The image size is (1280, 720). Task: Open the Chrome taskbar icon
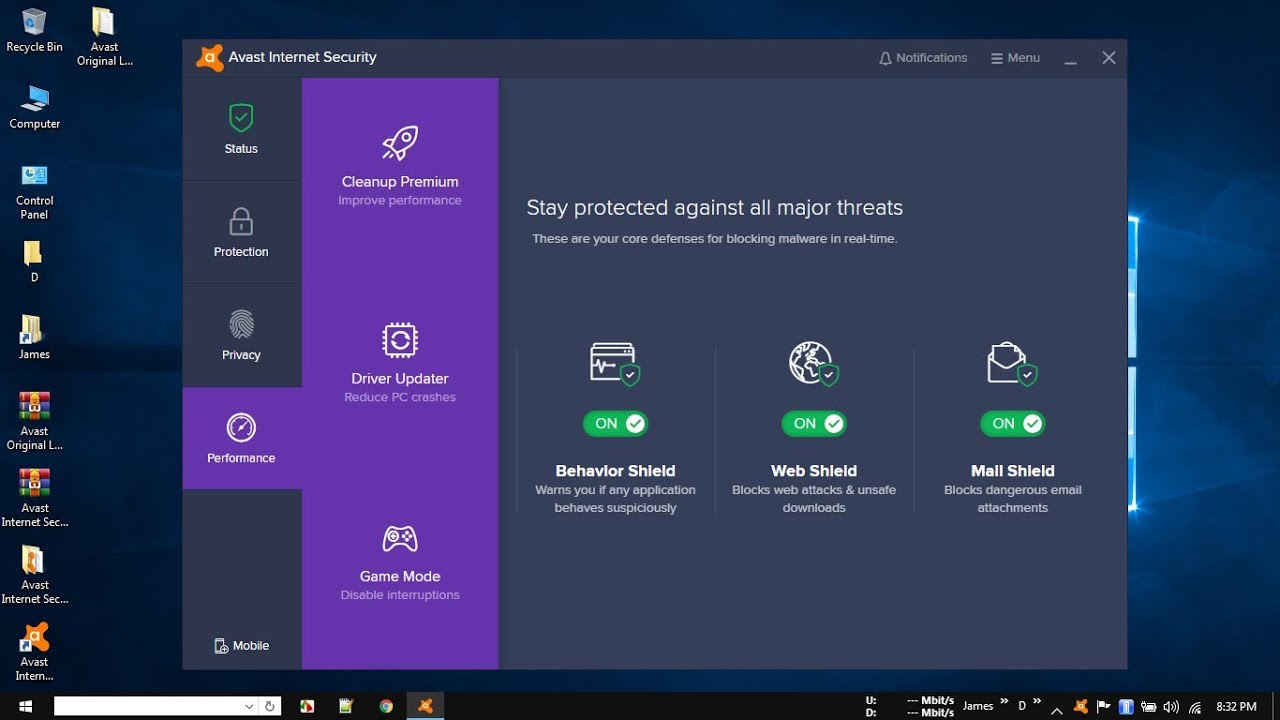pyautogui.click(x=386, y=706)
